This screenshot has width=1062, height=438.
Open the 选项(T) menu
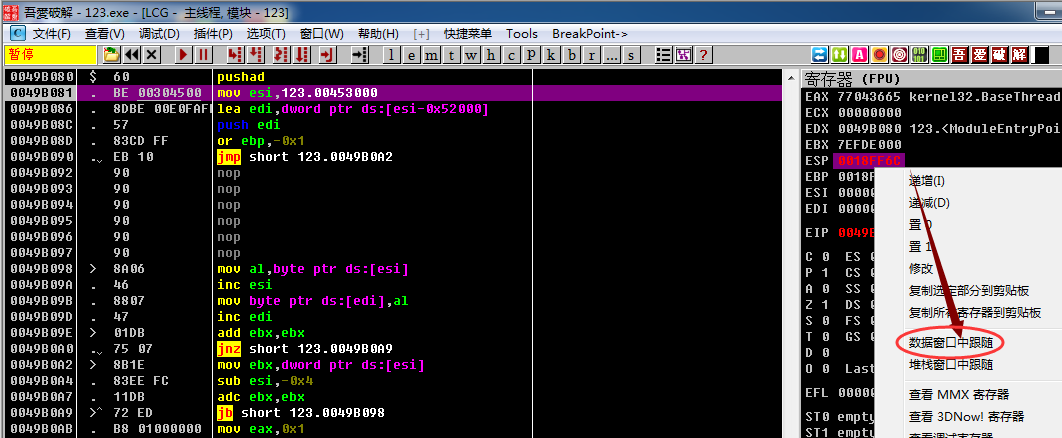pos(266,34)
